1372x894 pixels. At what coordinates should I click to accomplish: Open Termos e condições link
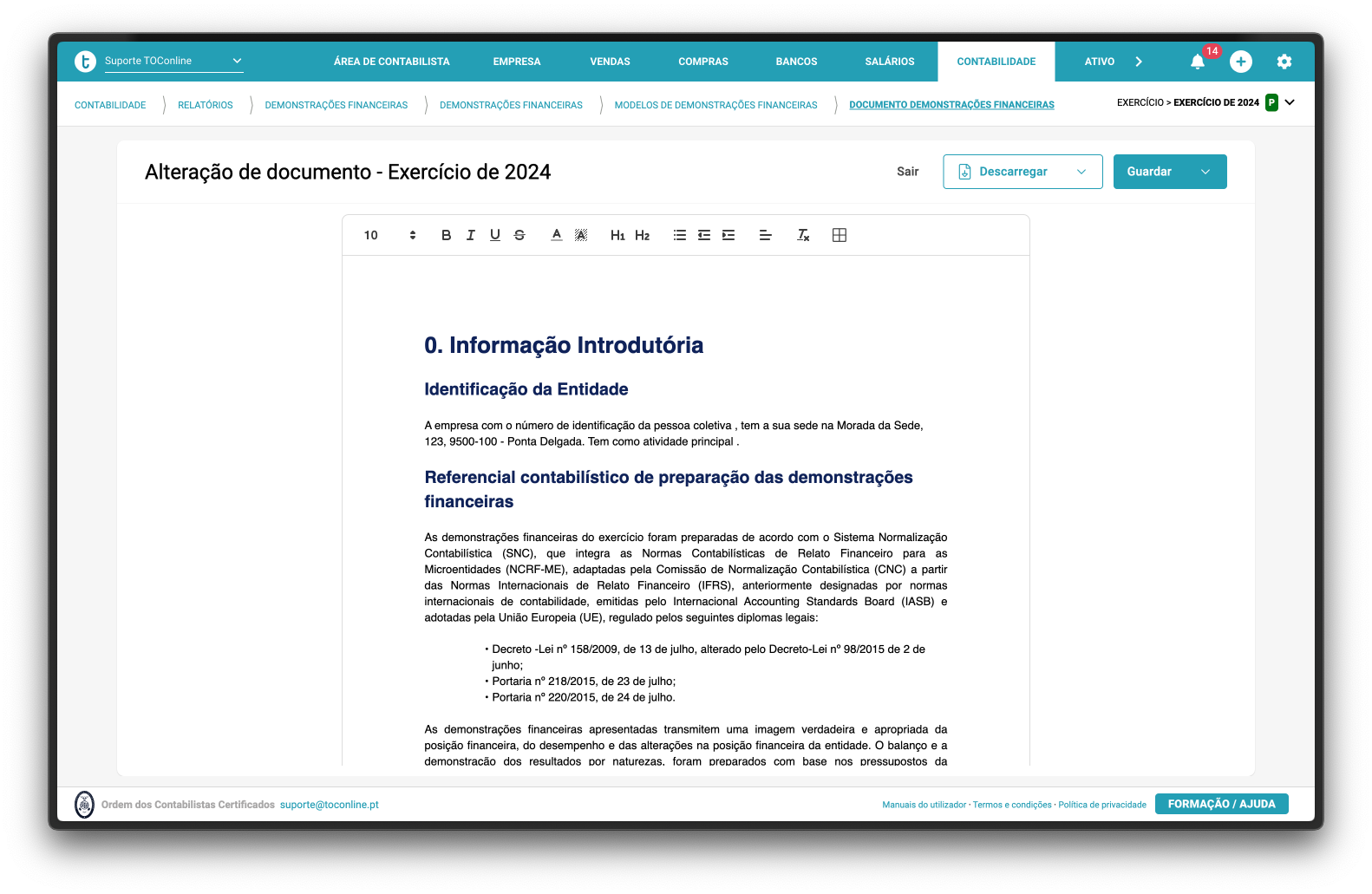pyautogui.click(x=1012, y=805)
